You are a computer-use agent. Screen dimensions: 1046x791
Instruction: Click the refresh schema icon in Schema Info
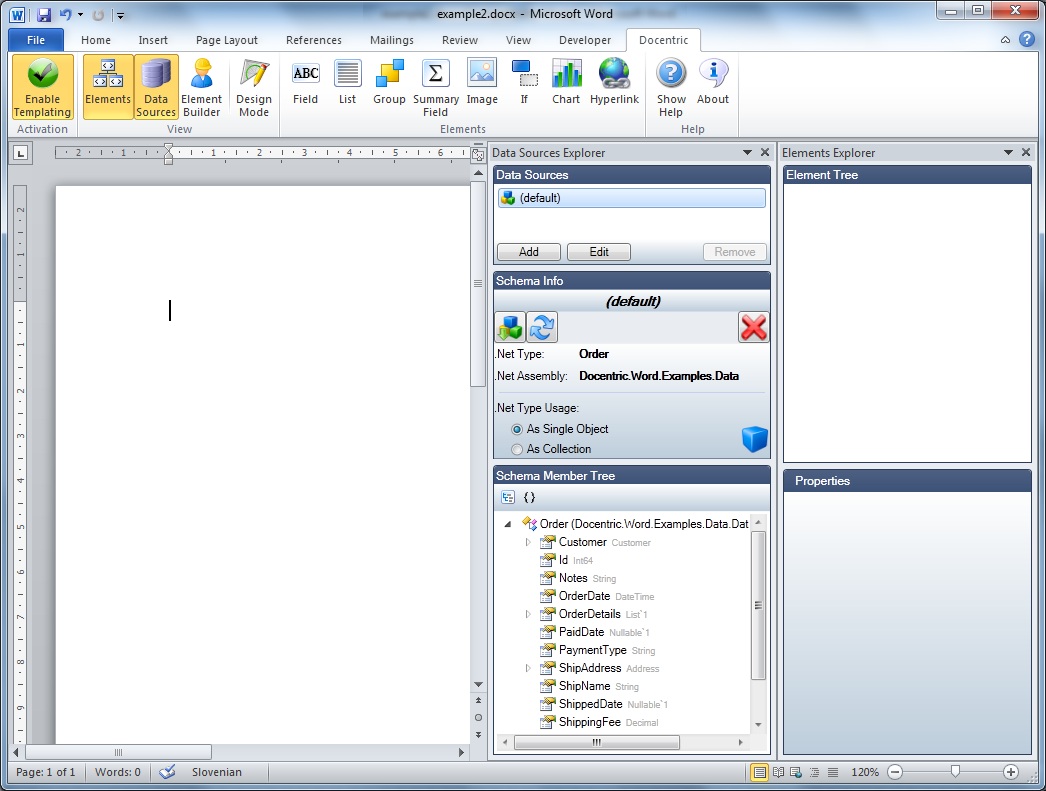[x=542, y=327]
